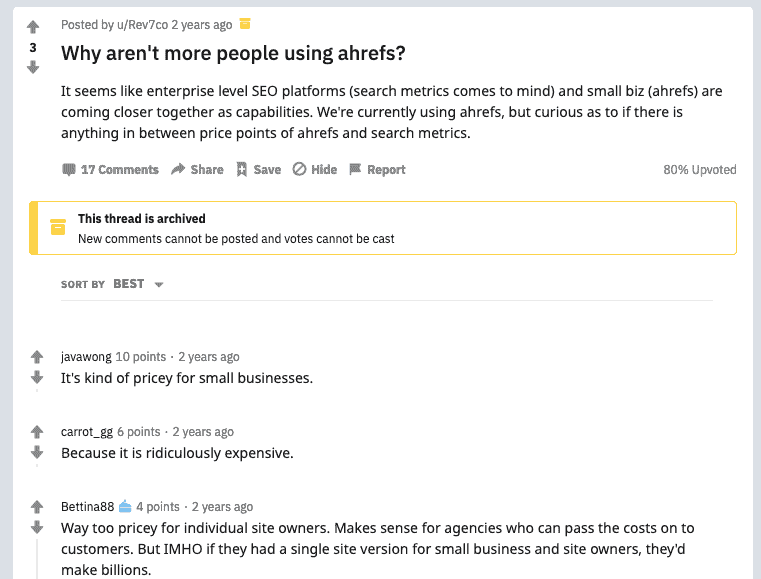Upvote Bettina88's comment
761x579 pixels.
click(x=37, y=507)
